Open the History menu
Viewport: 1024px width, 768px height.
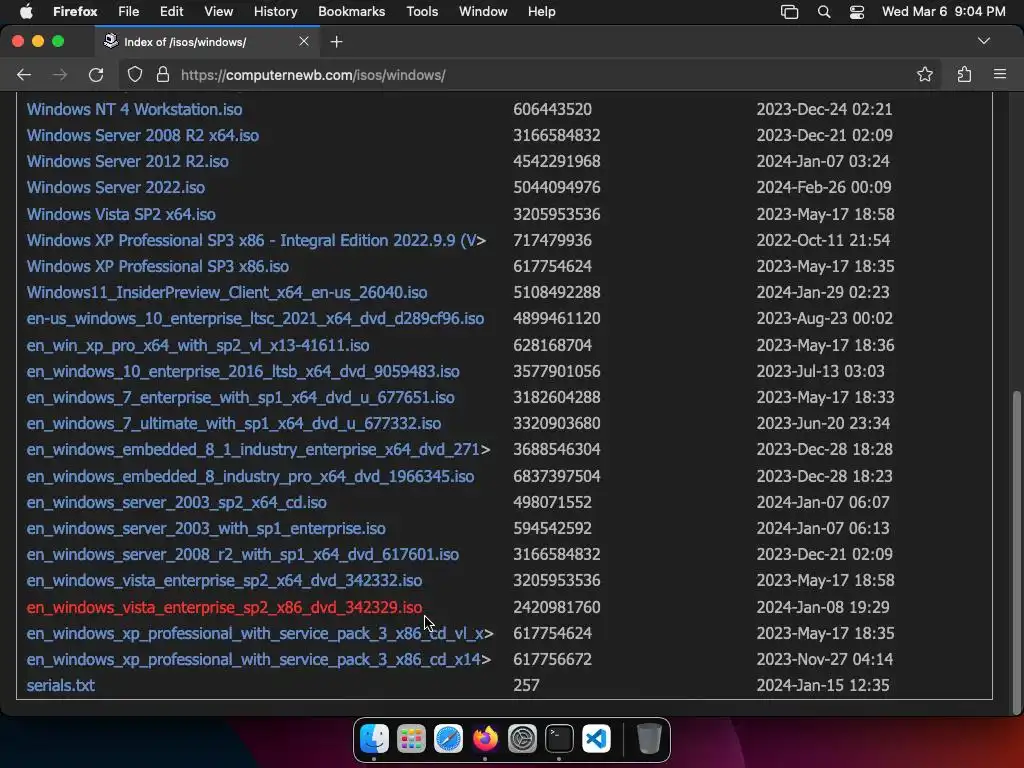pos(275,11)
